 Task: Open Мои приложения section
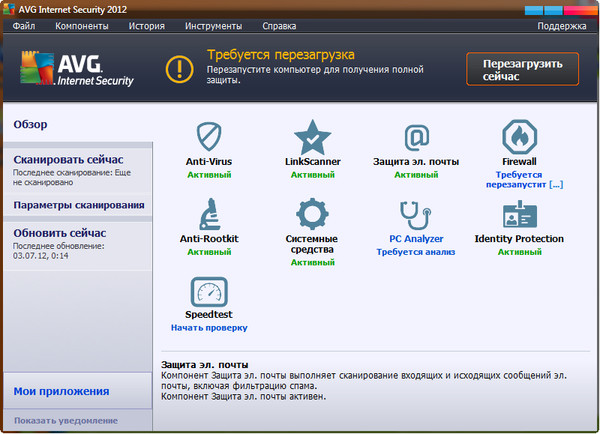61,391
